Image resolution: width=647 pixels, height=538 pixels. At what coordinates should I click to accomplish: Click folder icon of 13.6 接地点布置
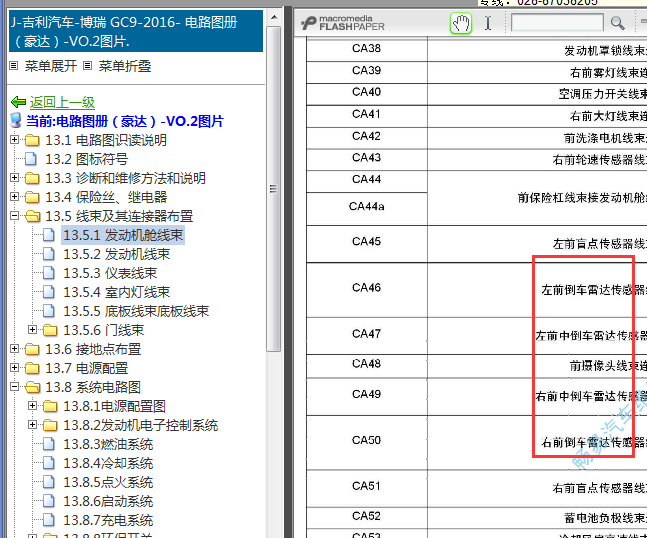point(32,349)
